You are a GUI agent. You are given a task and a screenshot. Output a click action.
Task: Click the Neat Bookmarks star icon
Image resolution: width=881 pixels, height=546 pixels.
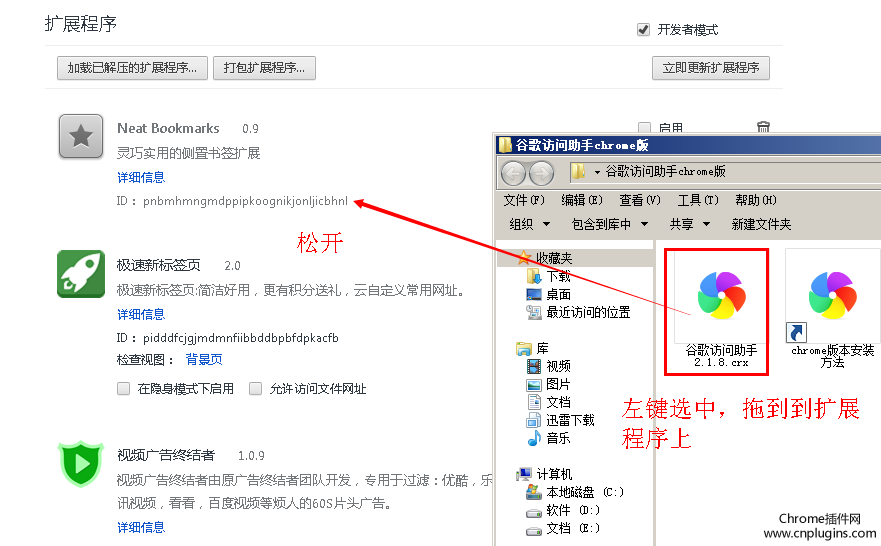[81, 136]
